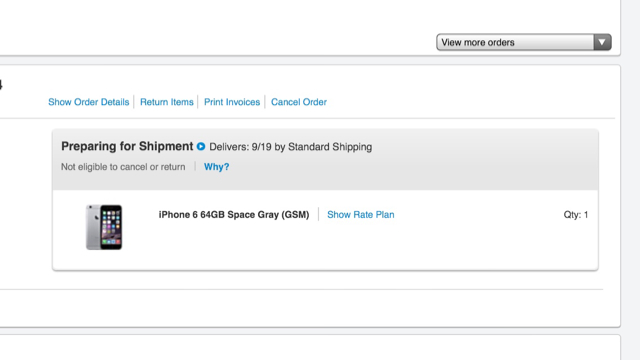
Task: Select the Return Items link
Action: point(167,102)
